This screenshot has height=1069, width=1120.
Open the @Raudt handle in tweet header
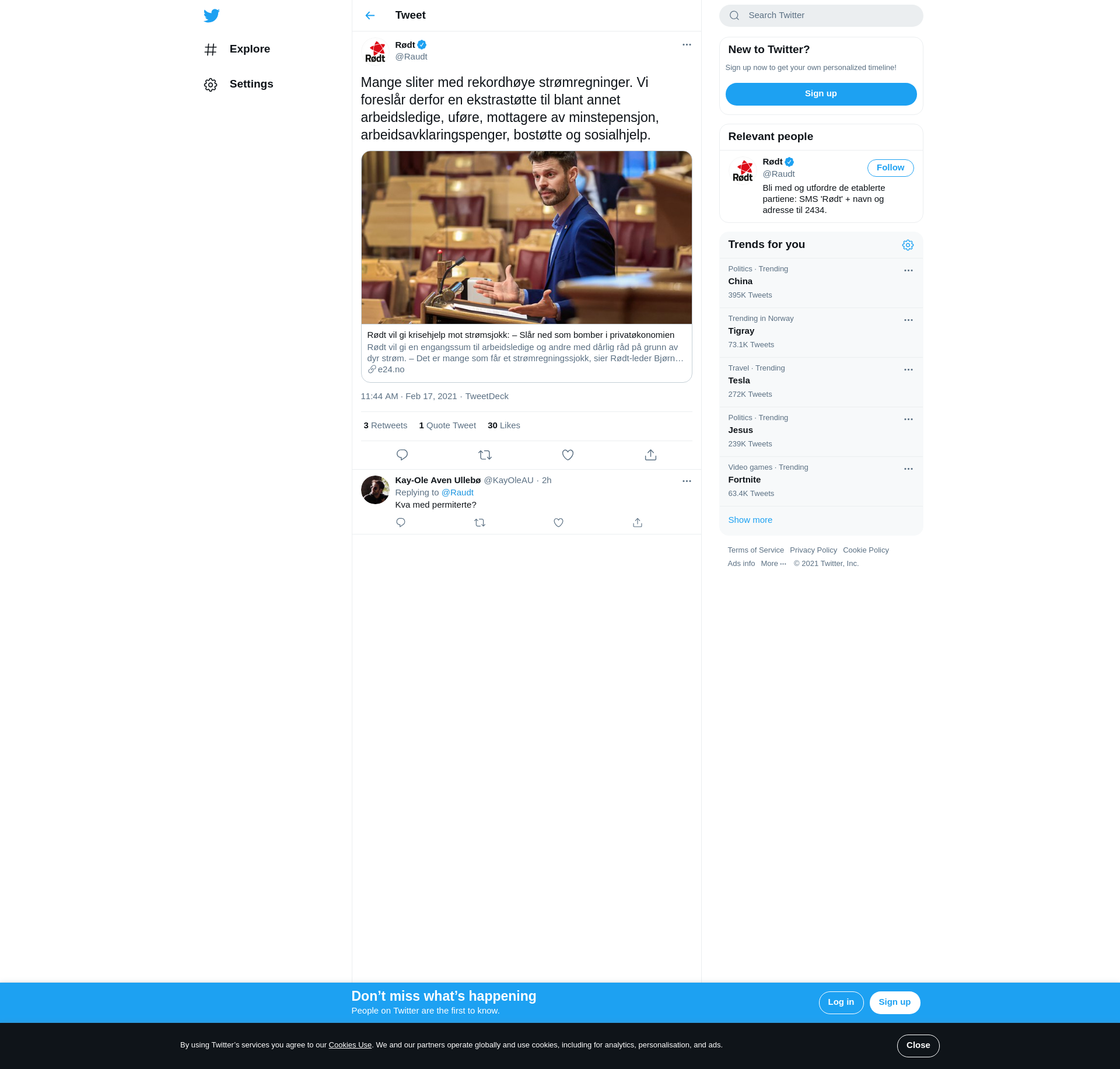(x=411, y=57)
